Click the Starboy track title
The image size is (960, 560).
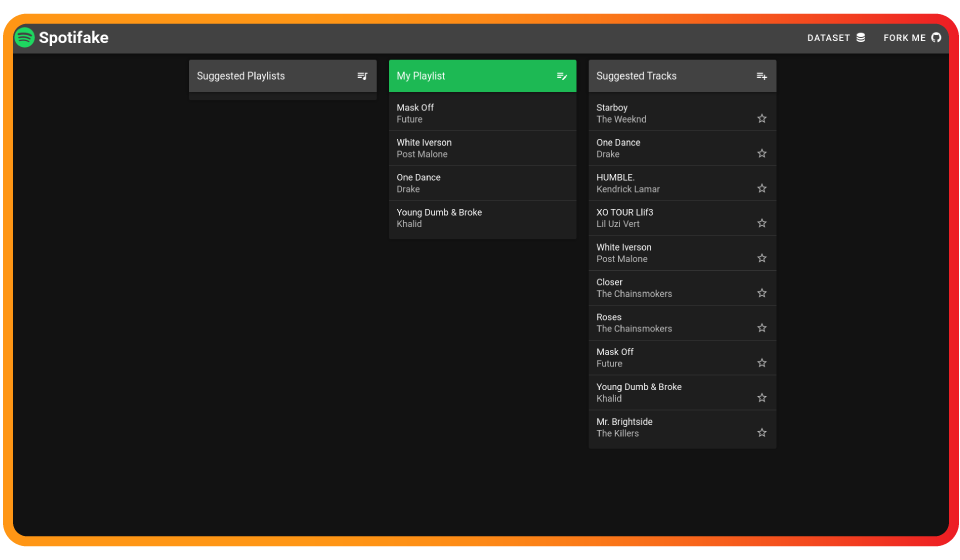pyautogui.click(x=612, y=108)
